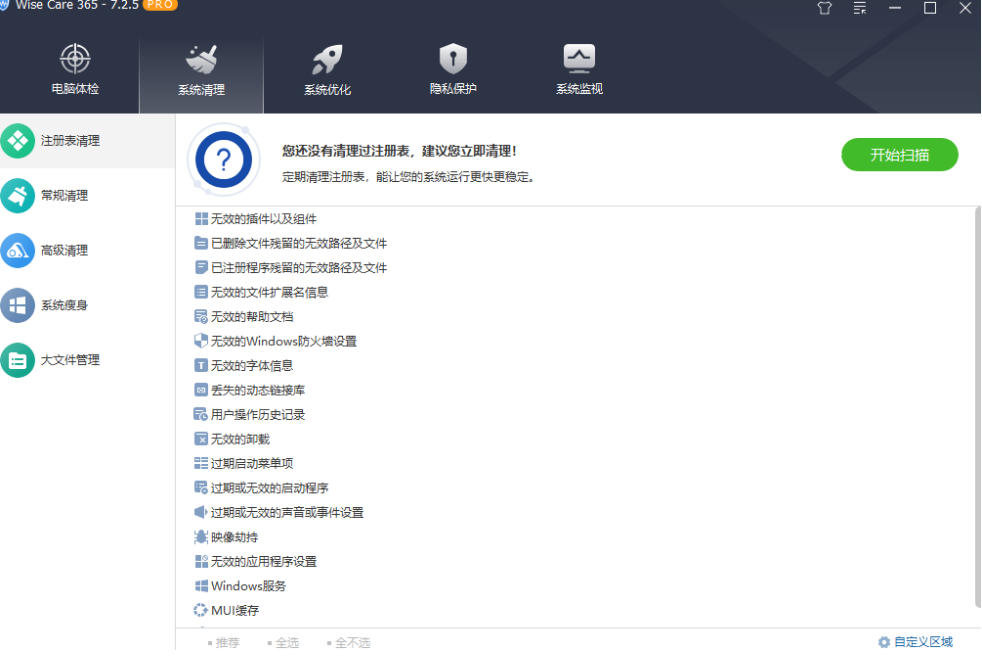Click the 过期或无效的声音或事件设置 speaker icon

[x=201, y=512]
